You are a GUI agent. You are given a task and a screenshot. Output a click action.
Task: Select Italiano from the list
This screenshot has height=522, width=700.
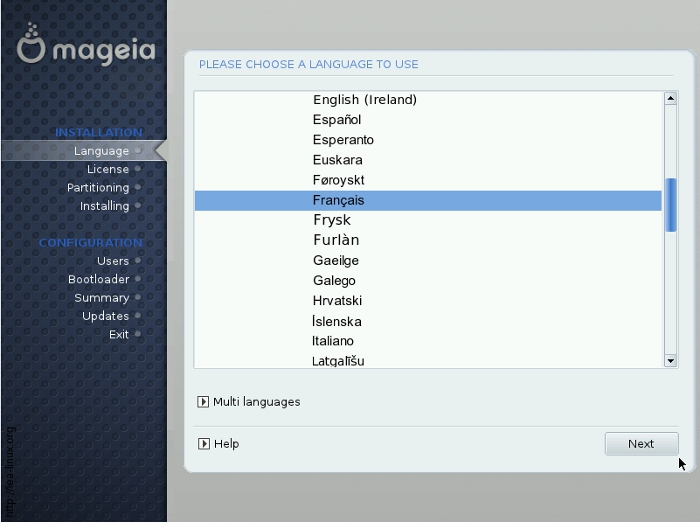pyautogui.click(x=333, y=341)
